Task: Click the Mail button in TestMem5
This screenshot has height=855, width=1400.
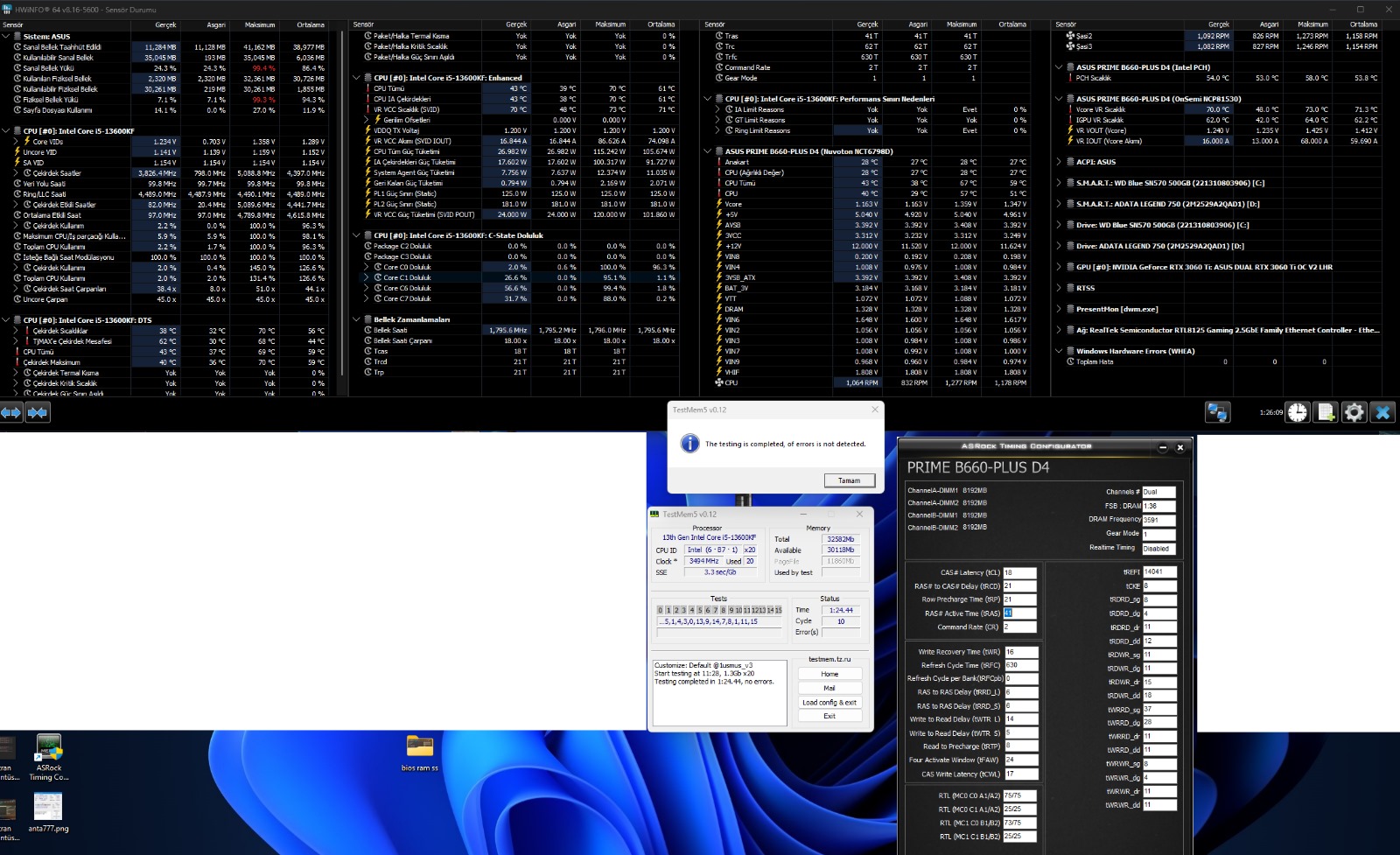Action: [829, 688]
